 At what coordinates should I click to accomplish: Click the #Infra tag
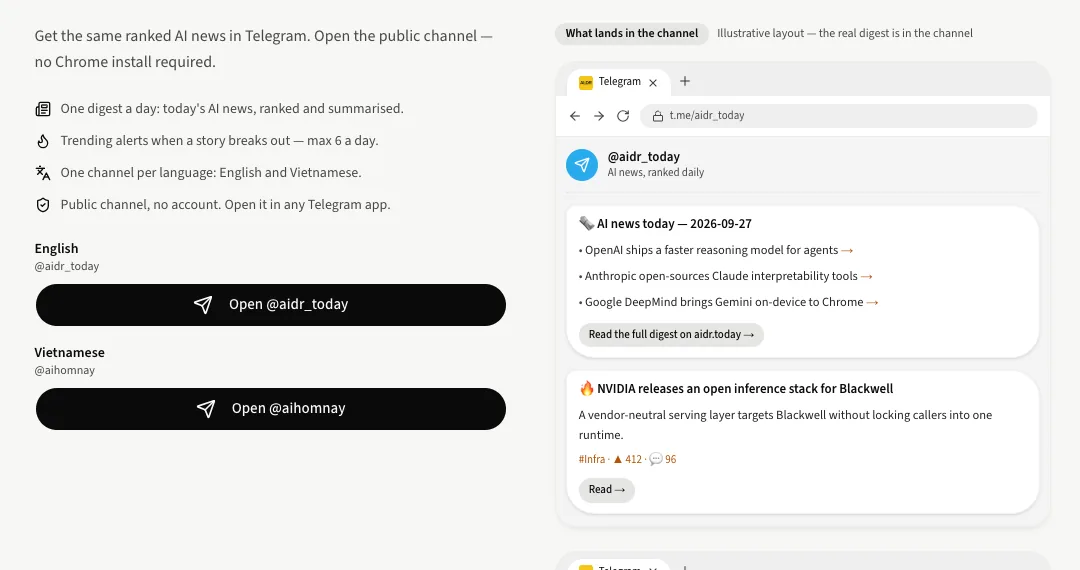592,459
